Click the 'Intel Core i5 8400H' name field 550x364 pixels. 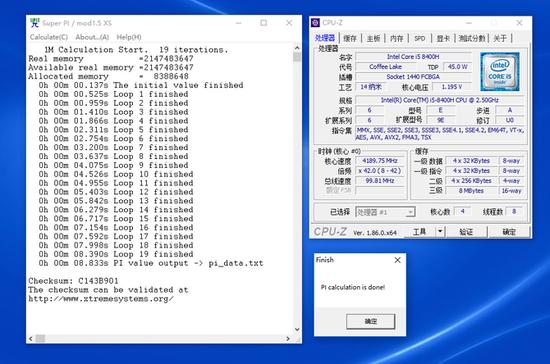413,56
